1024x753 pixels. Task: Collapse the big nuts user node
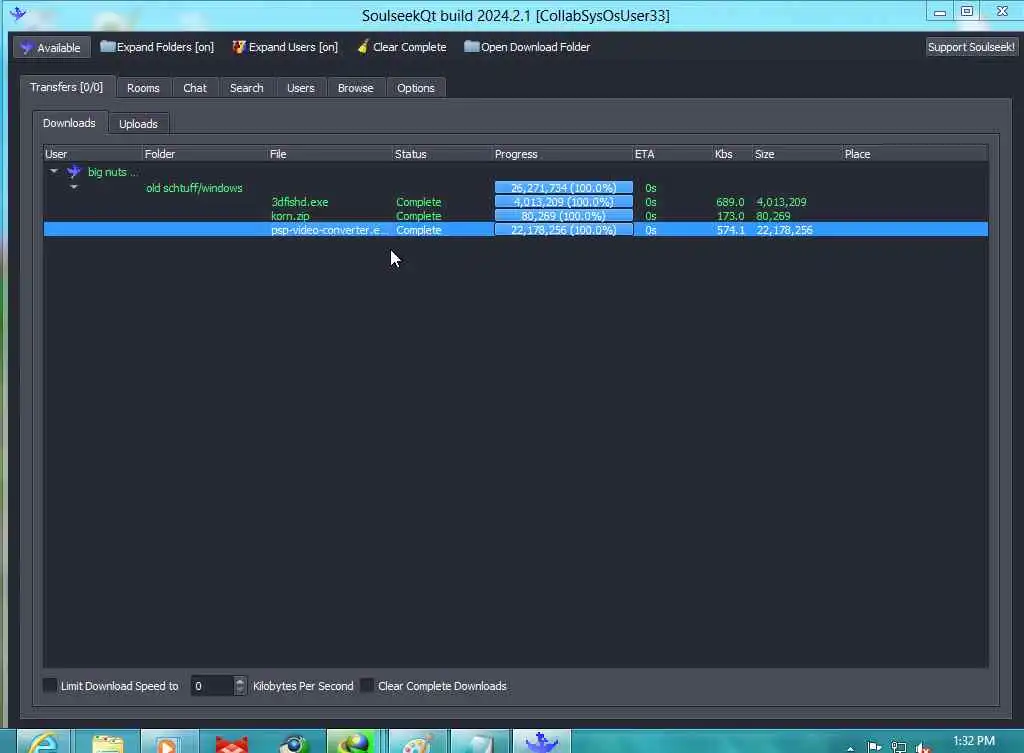[54, 171]
